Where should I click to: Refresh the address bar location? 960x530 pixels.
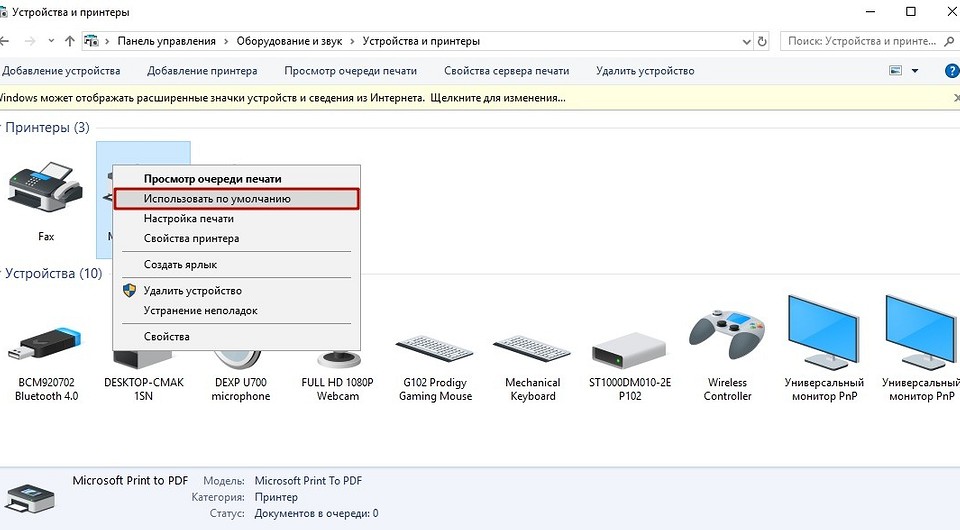click(x=762, y=42)
